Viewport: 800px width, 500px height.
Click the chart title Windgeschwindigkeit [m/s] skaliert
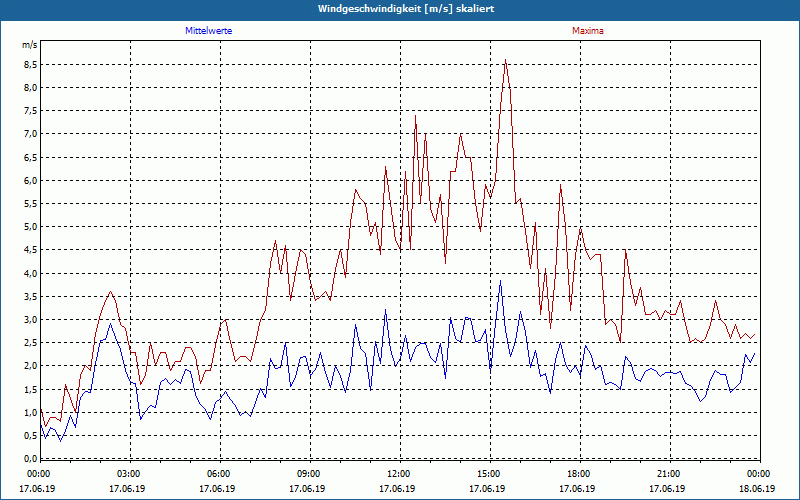coord(406,9)
